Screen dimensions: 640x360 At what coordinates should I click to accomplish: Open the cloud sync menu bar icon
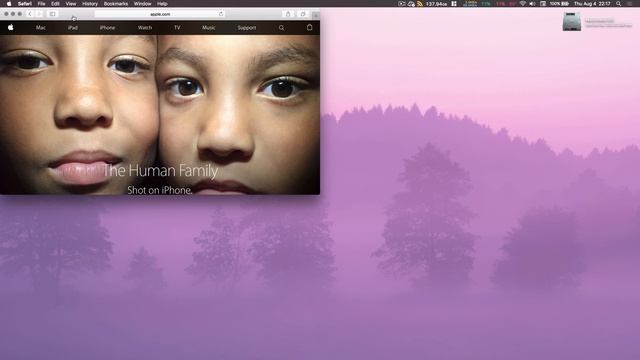[411, 4]
